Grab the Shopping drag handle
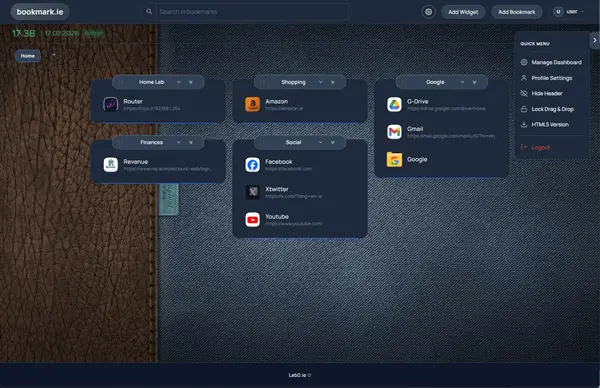600x388 pixels. pyautogui.click(x=264, y=82)
